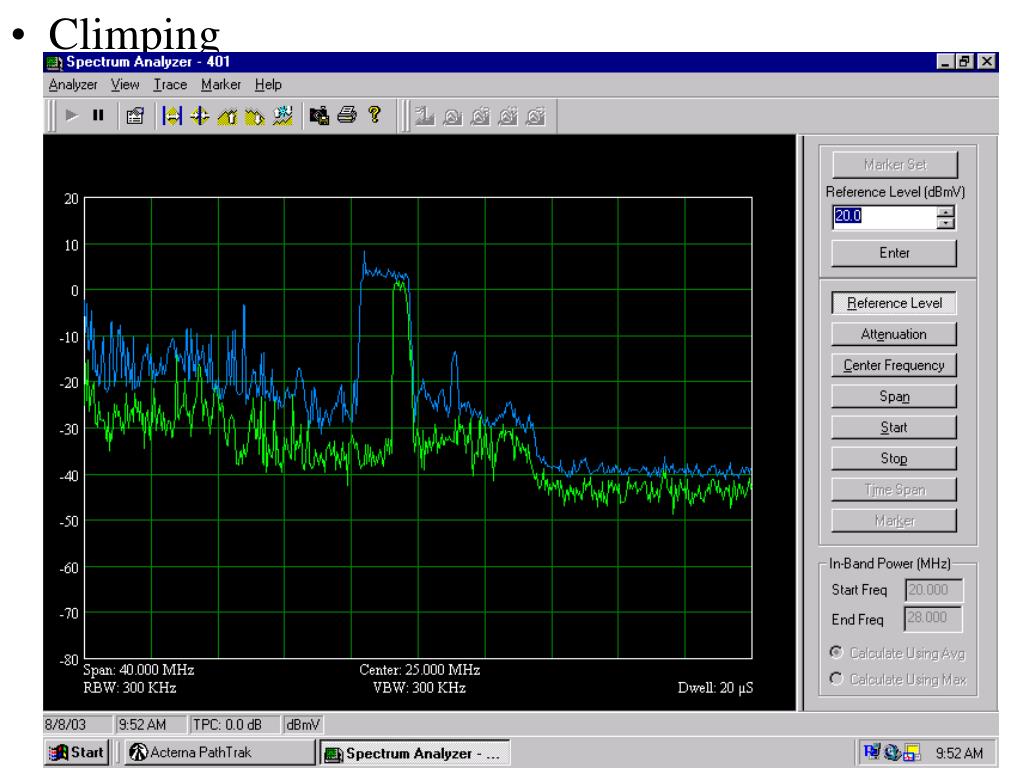This screenshot has width=1024, height=768.
Task: Click the Attenuation button
Action: (x=894, y=334)
